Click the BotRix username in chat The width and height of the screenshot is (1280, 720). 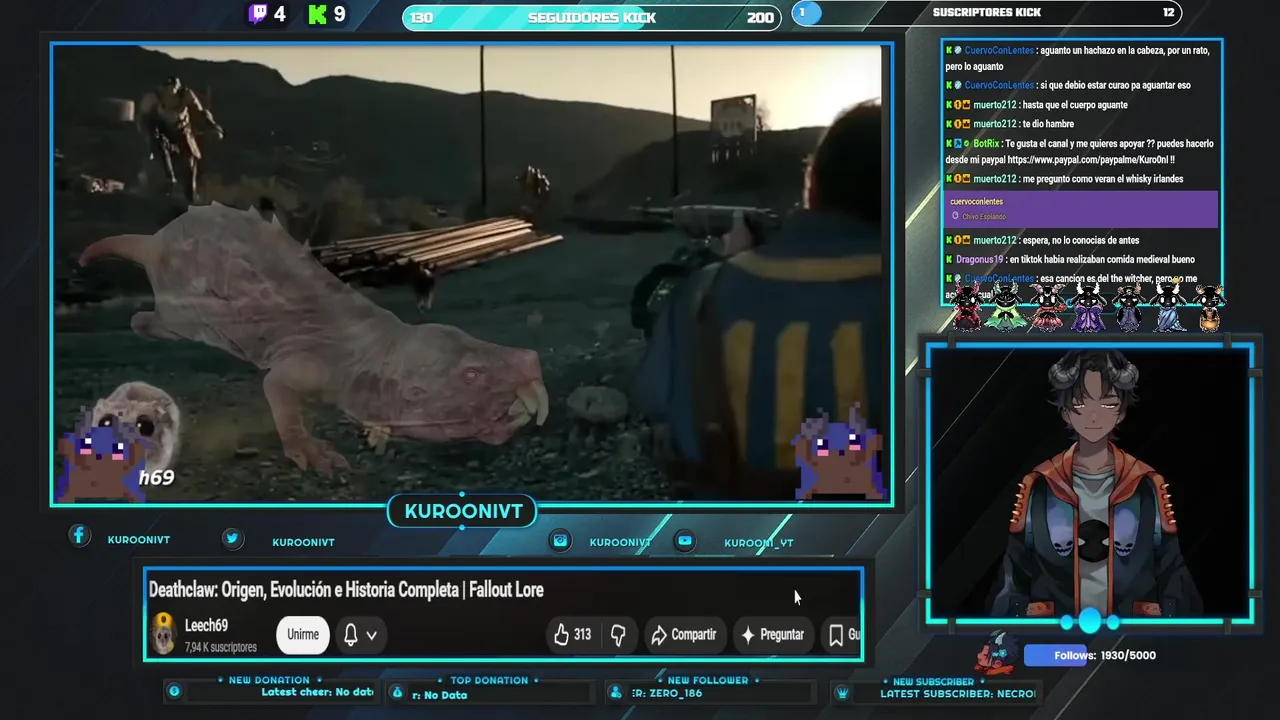pyautogui.click(x=986, y=144)
